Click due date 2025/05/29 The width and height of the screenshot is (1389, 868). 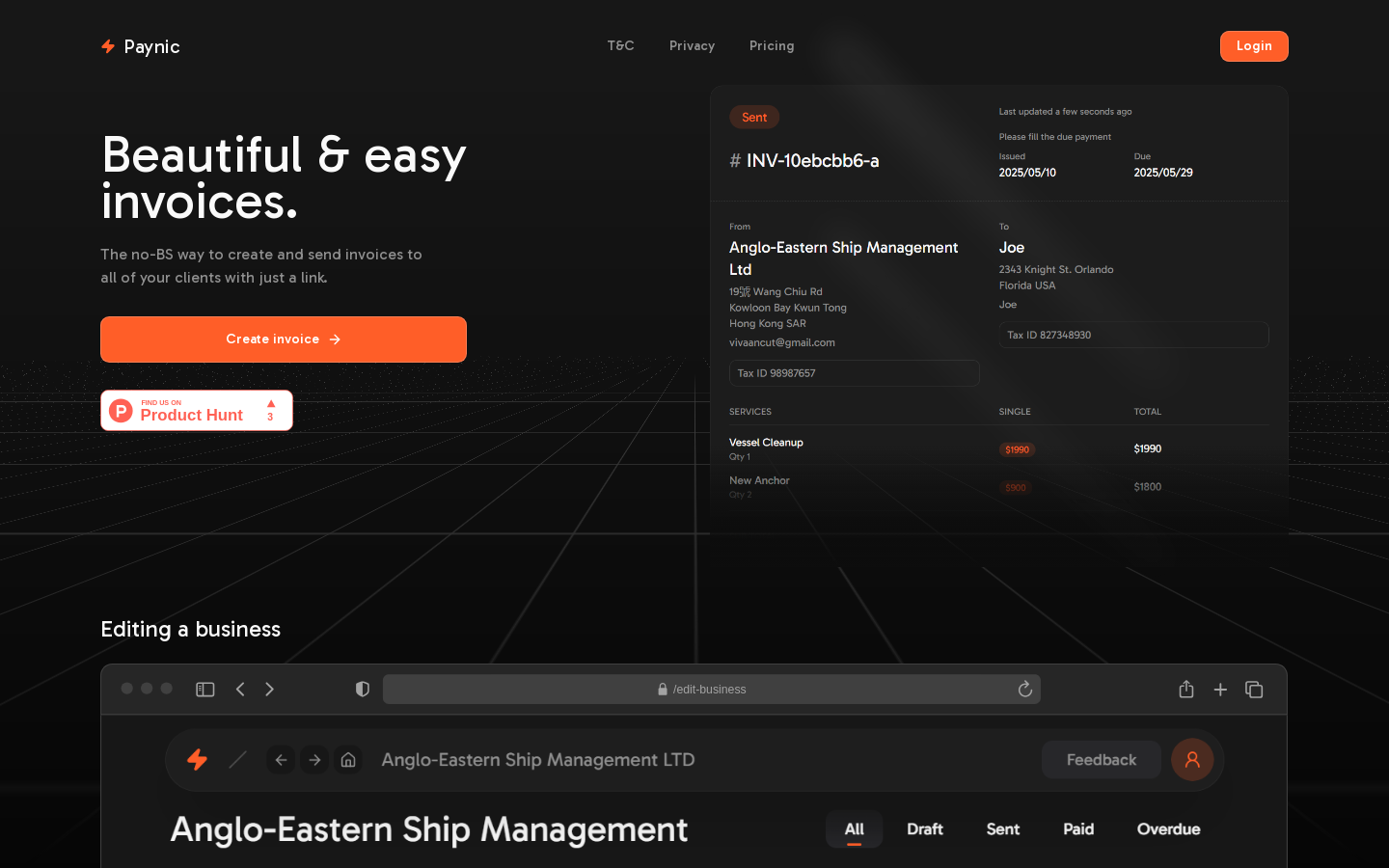[1163, 173]
